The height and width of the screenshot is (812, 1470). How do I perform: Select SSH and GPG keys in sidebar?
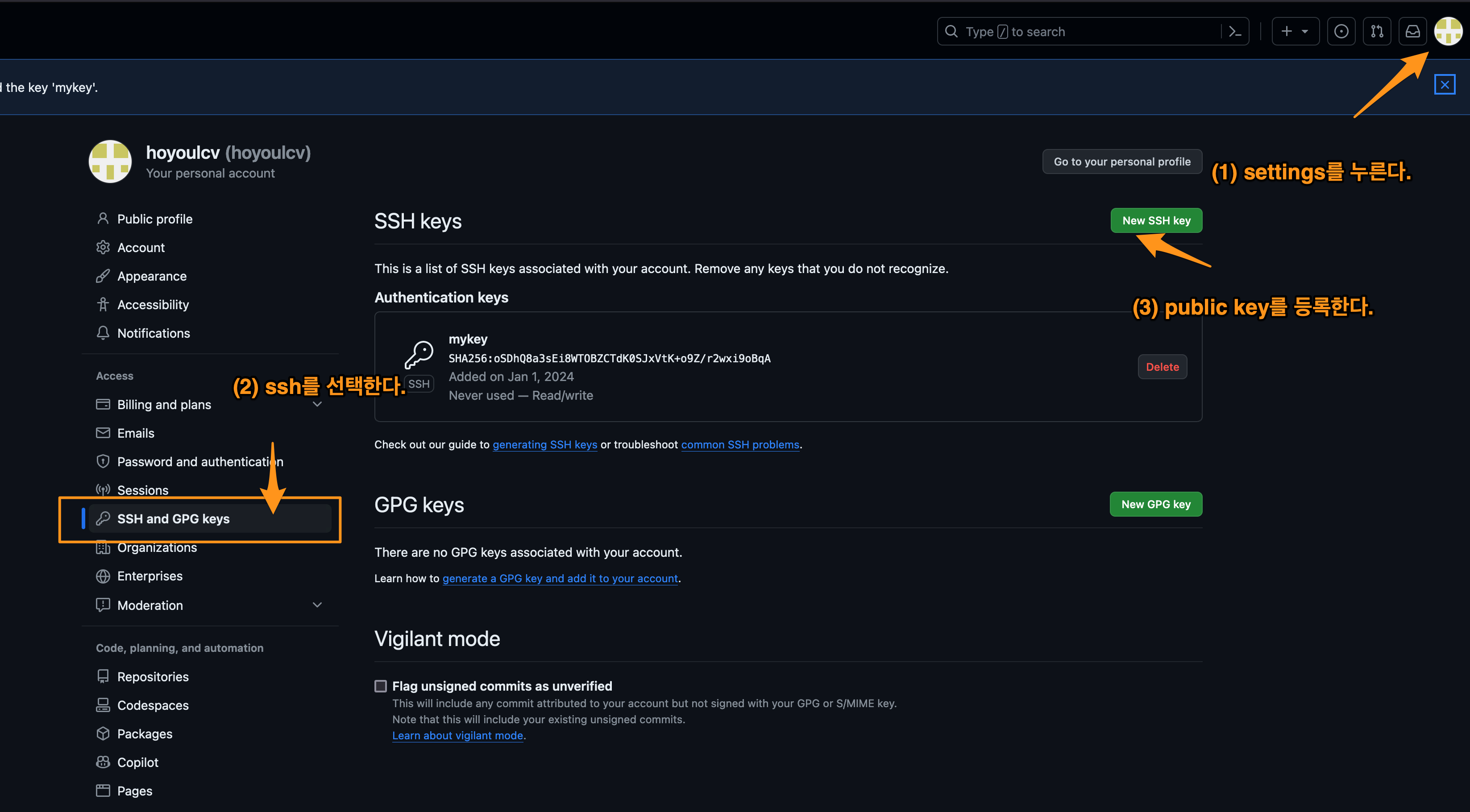click(x=174, y=518)
